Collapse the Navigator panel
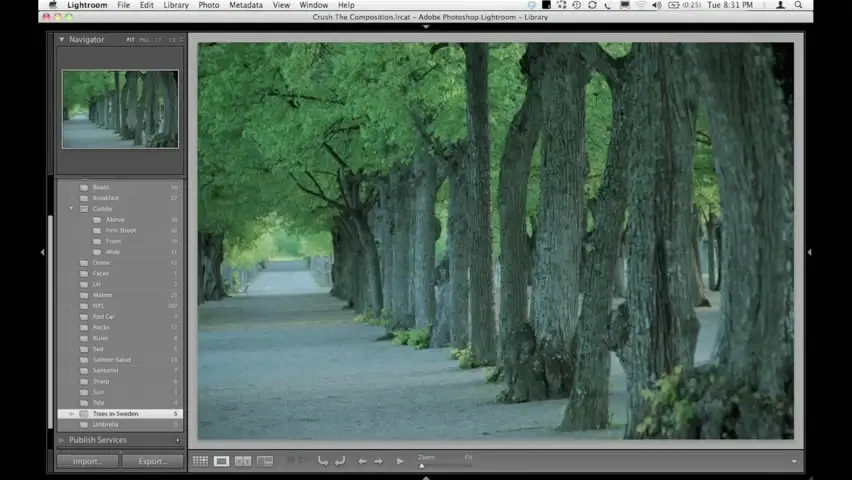The height and width of the screenshot is (480, 852). pos(61,40)
